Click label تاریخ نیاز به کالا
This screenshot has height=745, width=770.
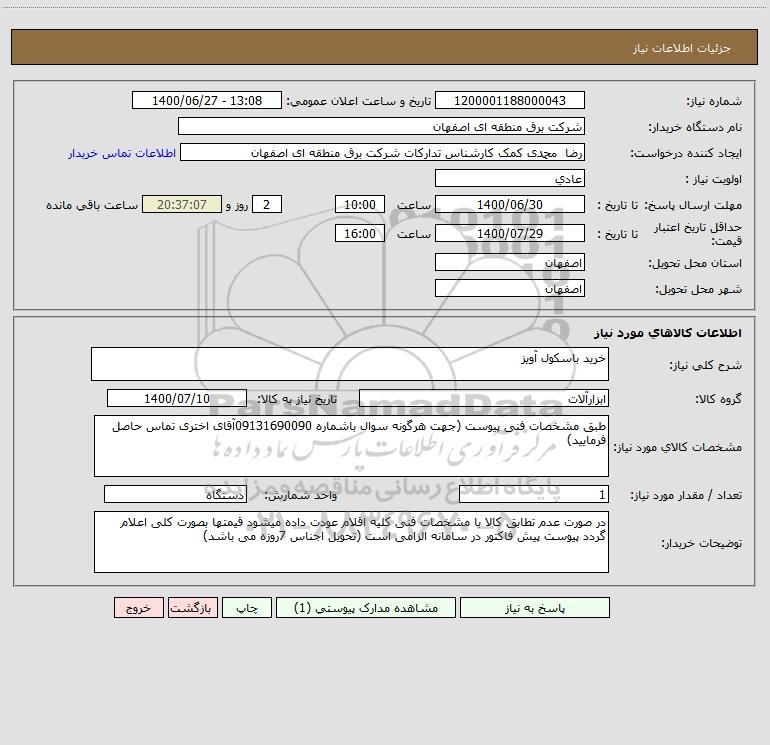pos(297,399)
